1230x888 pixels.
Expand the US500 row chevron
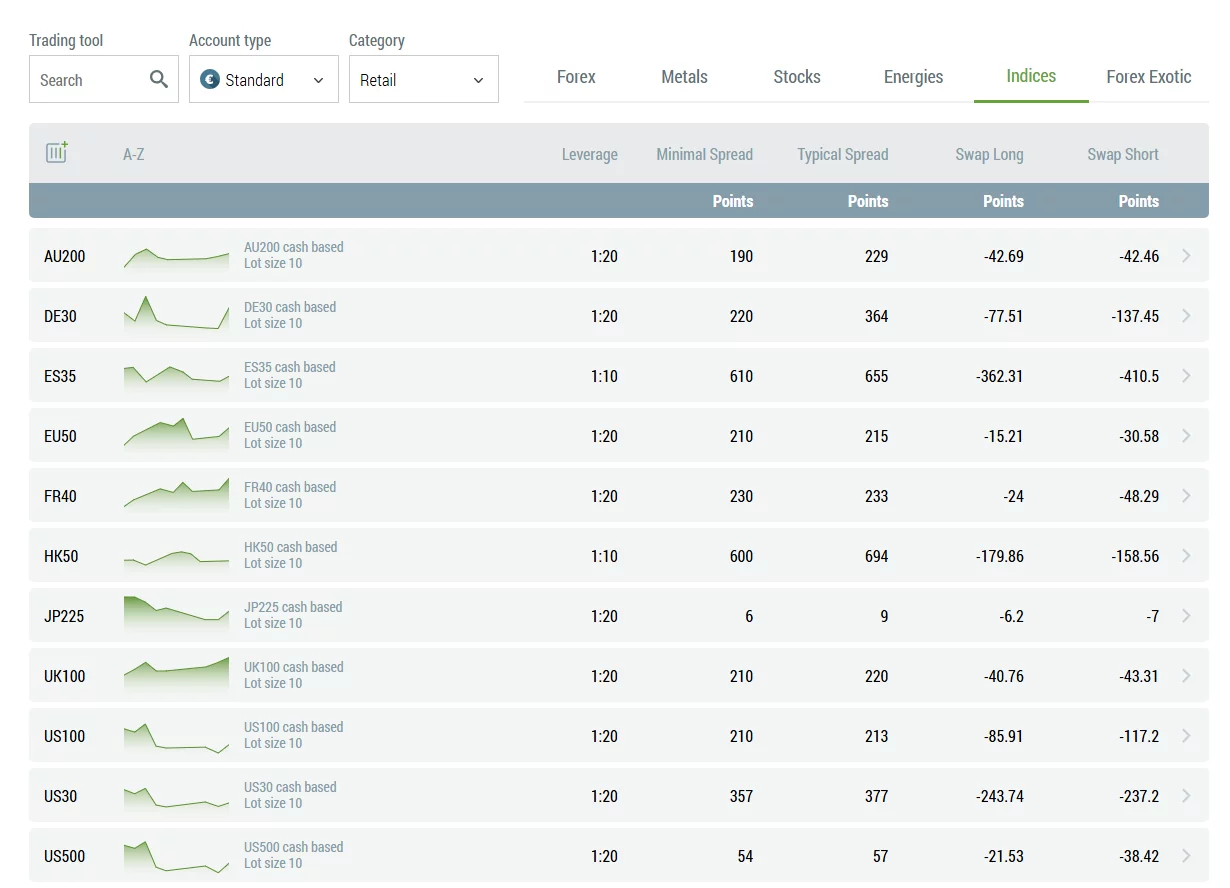(1186, 856)
